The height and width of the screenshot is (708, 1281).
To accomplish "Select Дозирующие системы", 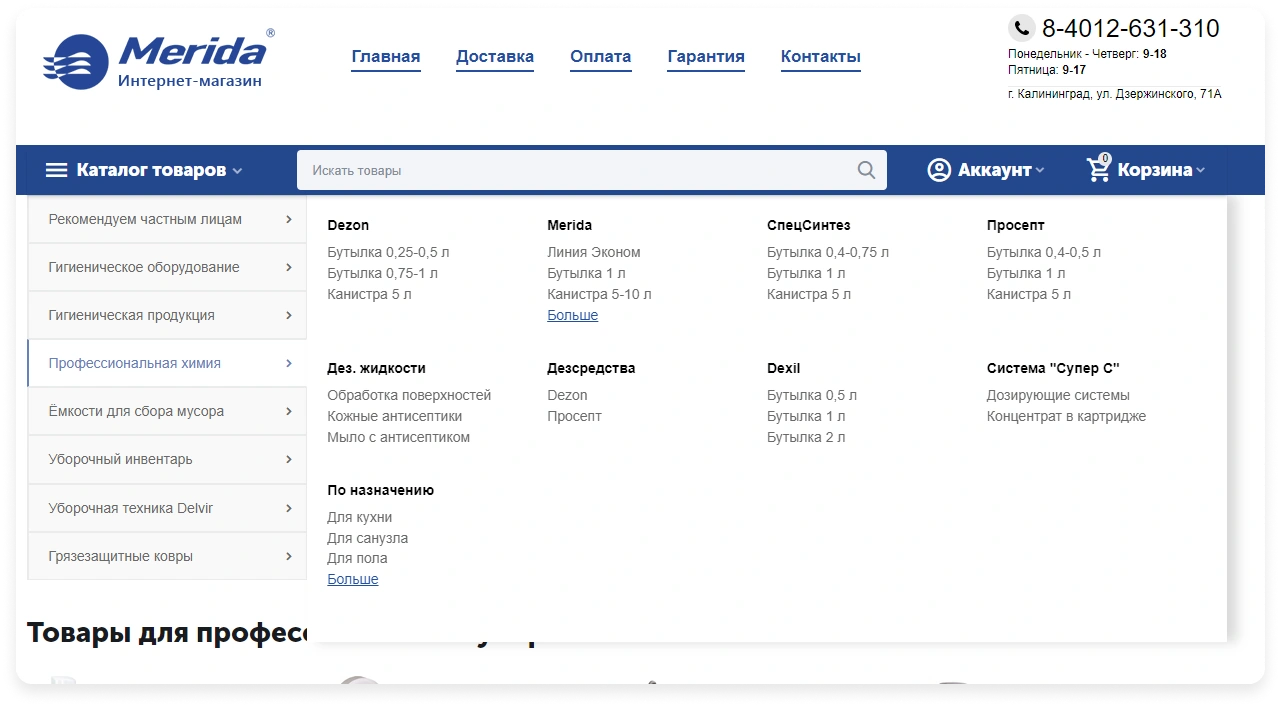I will [x=1059, y=395].
